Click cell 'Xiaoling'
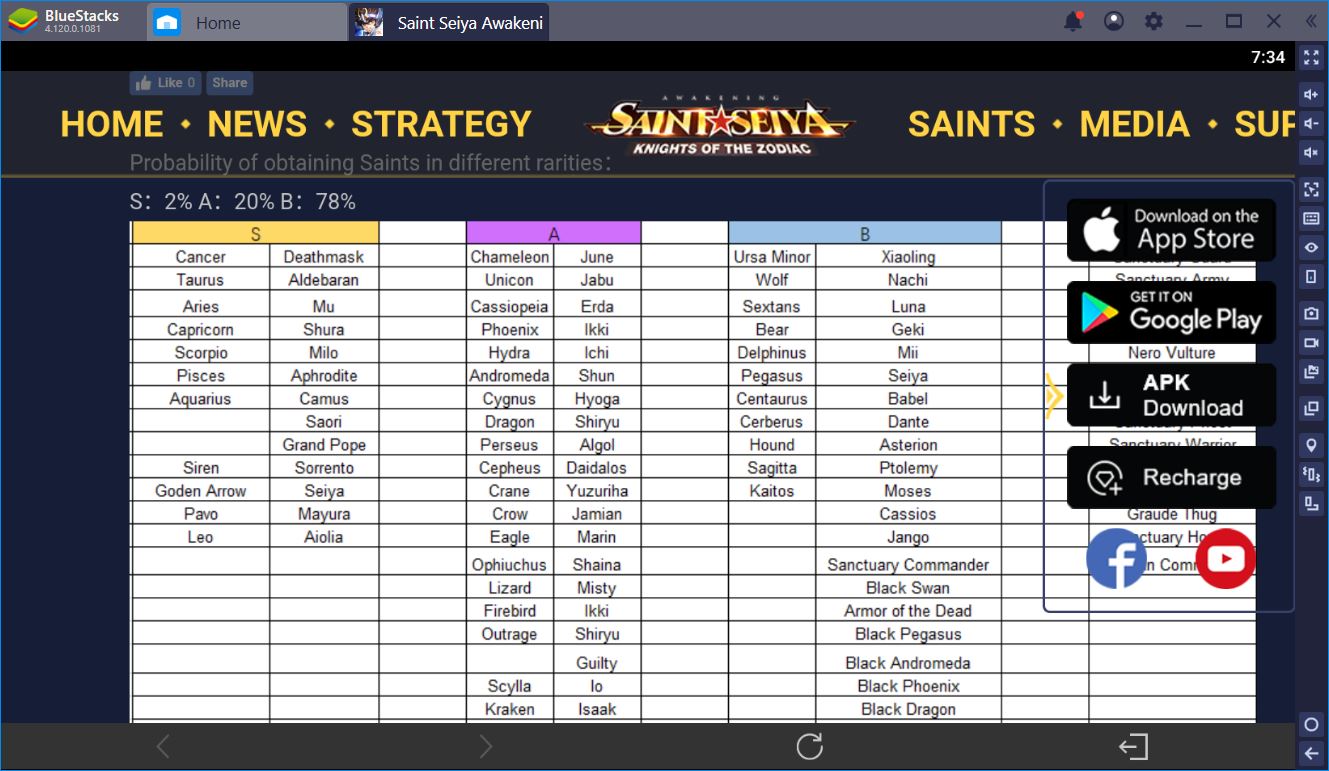The image size is (1329, 771). (x=908, y=257)
